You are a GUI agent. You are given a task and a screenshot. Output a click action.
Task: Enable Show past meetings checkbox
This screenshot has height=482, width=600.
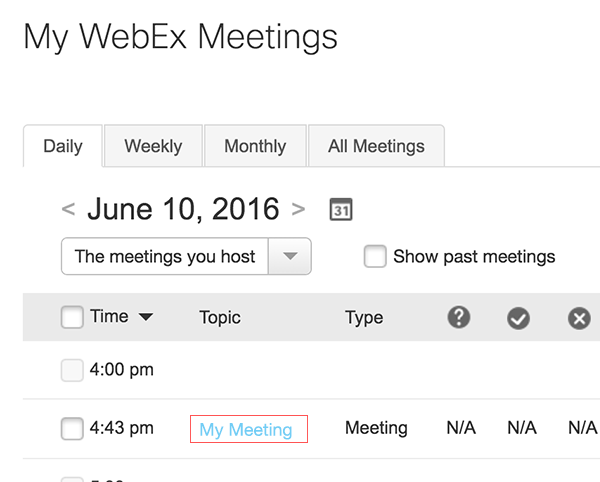coord(375,256)
